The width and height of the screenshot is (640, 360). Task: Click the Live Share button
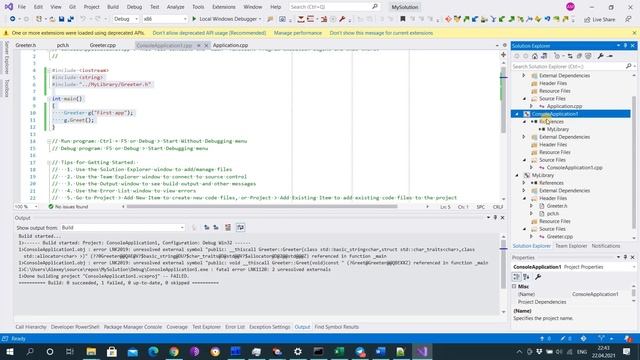point(600,19)
